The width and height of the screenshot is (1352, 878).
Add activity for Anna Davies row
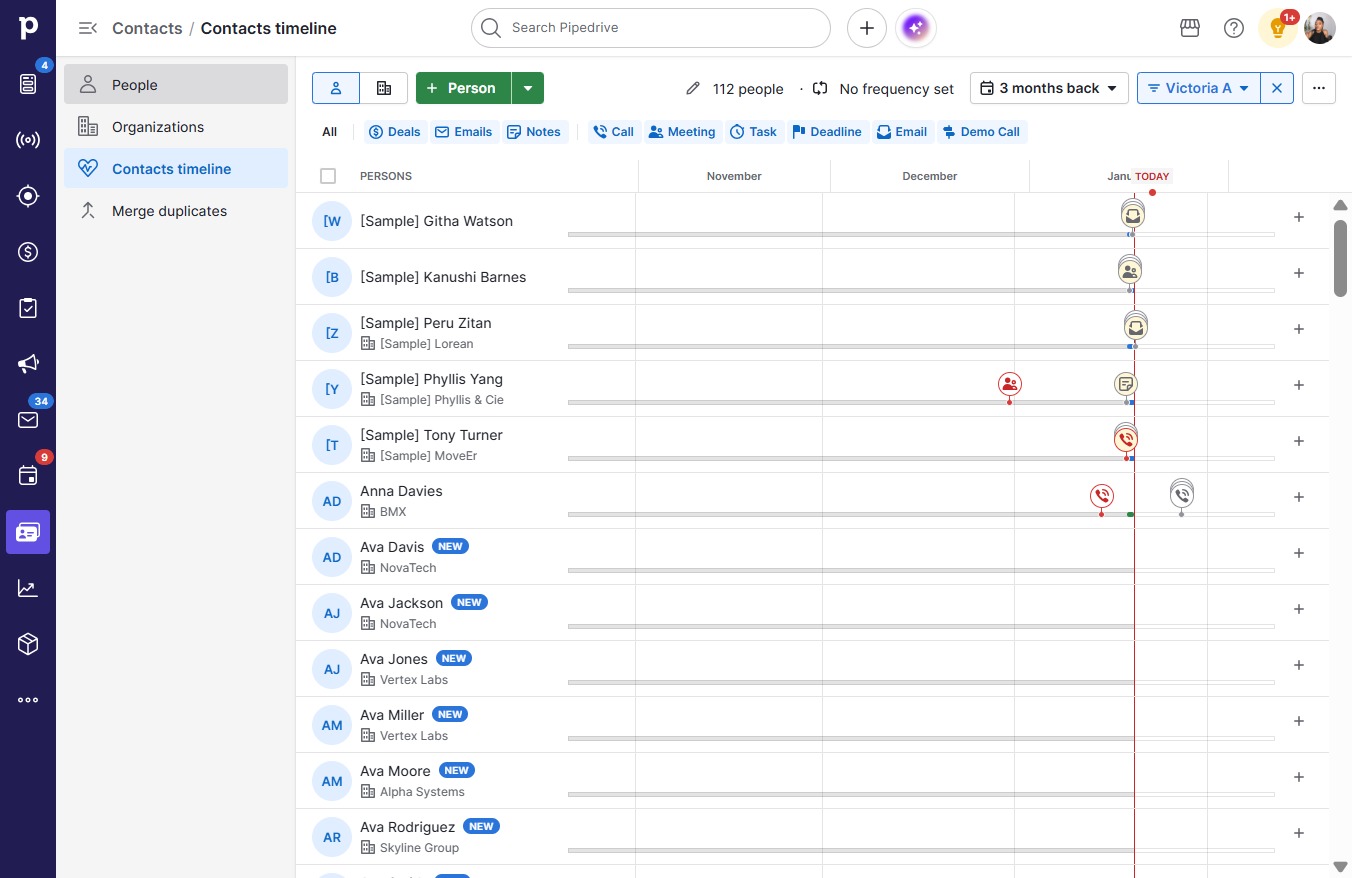click(x=1299, y=497)
